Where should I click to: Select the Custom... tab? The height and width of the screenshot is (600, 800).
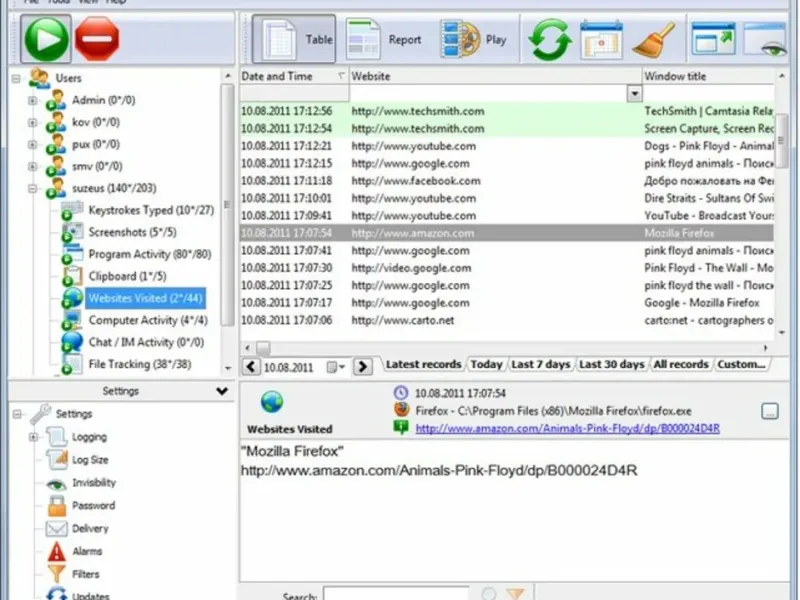tap(741, 364)
